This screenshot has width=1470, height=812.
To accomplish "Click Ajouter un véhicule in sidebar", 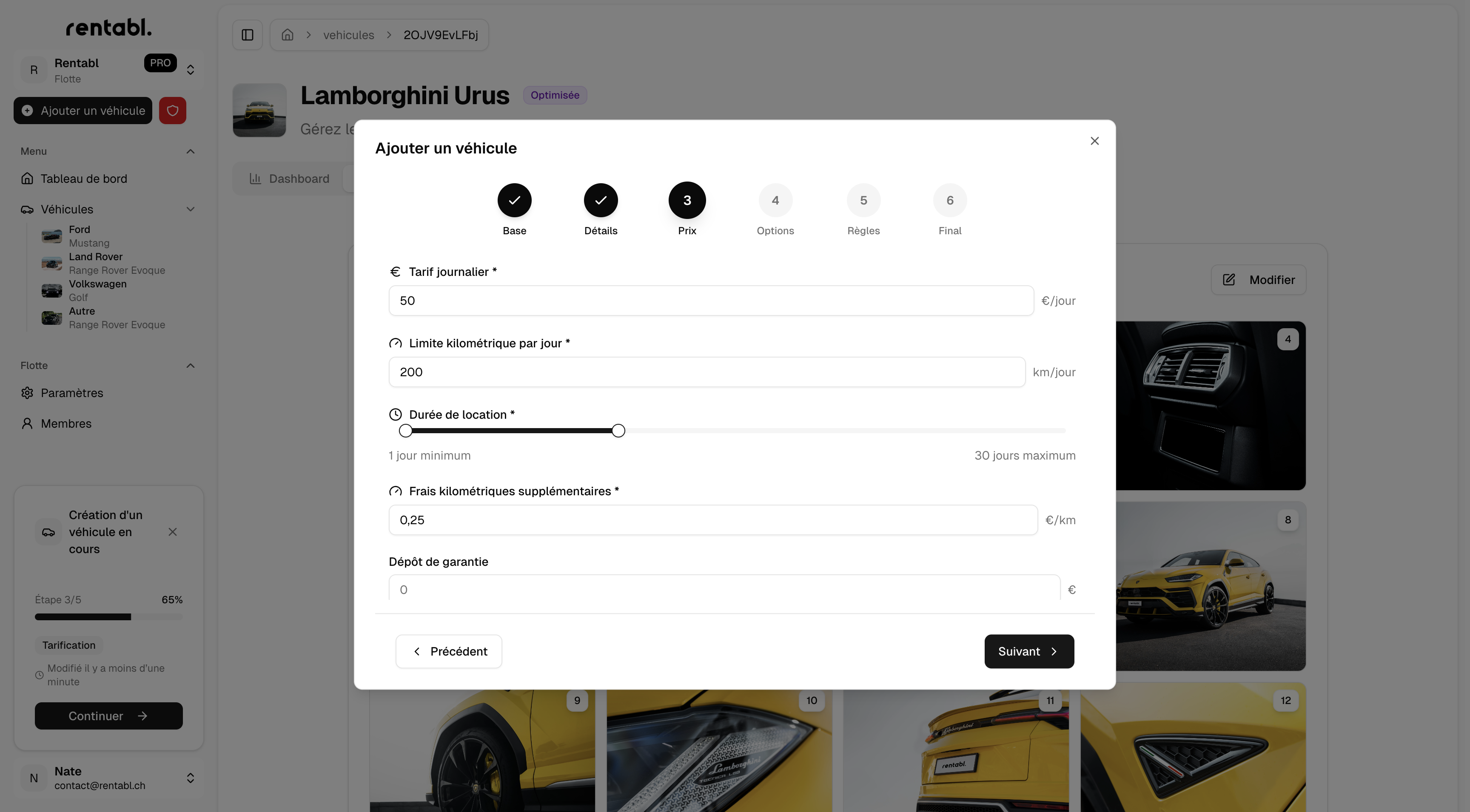I will (x=83, y=111).
